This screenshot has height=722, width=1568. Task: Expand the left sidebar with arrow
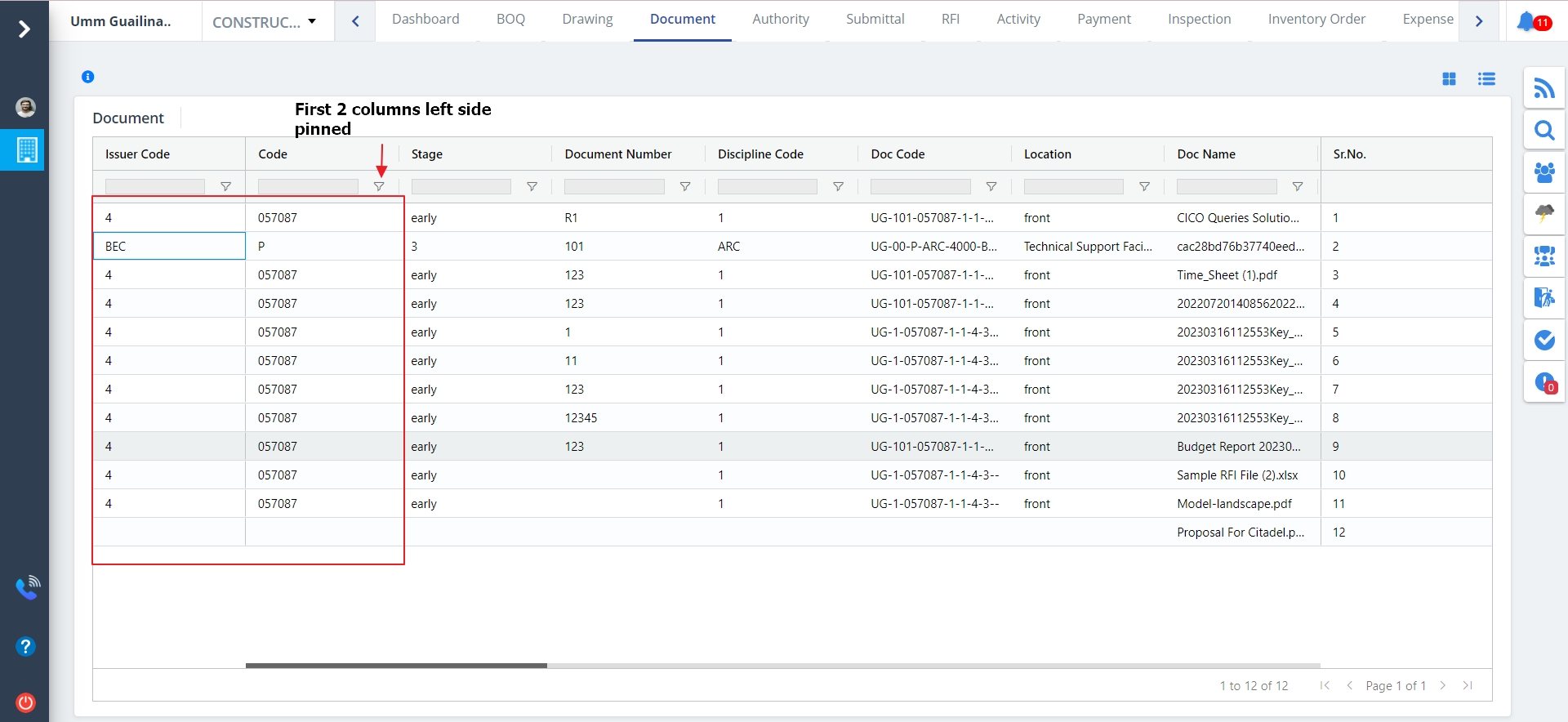24,29
